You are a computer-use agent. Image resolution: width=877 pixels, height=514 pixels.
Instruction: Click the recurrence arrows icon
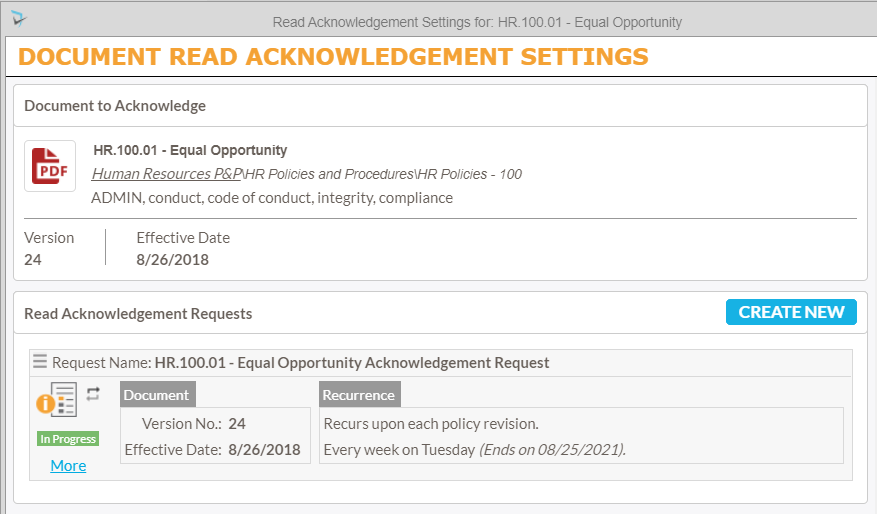(93, 394)
